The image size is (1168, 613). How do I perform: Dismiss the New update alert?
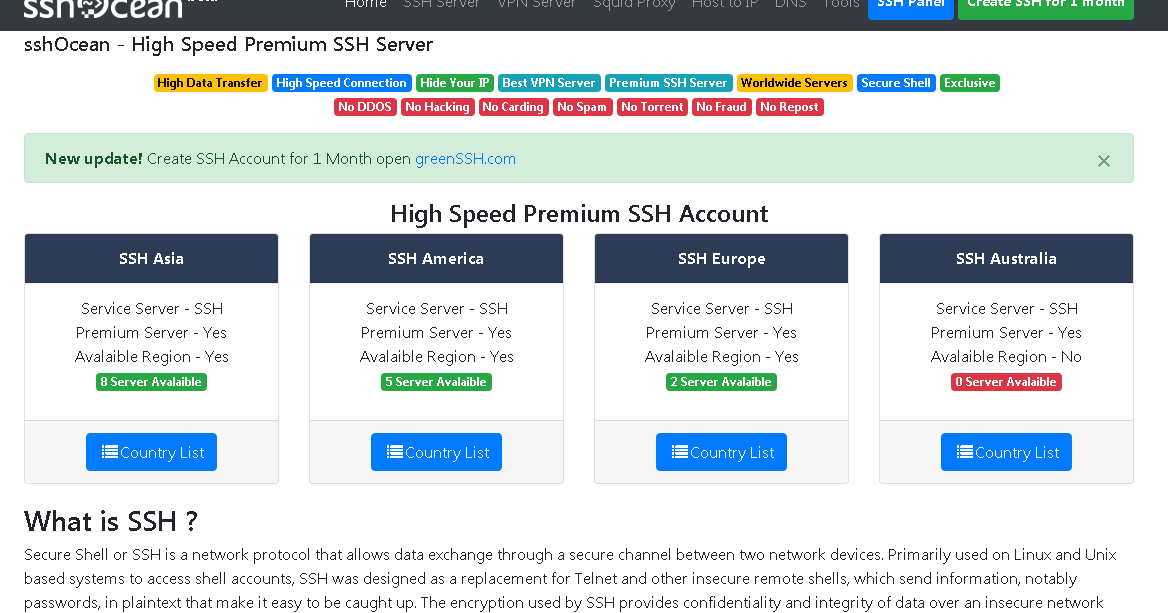point(1104,161)
